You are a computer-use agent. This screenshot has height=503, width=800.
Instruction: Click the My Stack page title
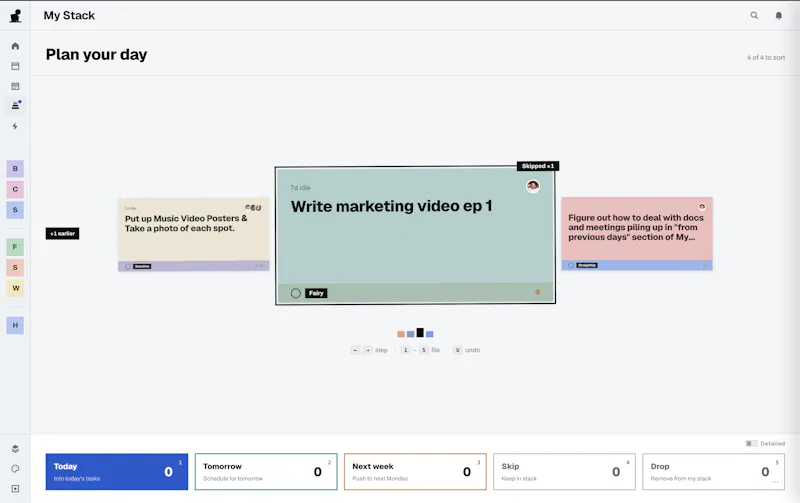[x=69, y=15]
